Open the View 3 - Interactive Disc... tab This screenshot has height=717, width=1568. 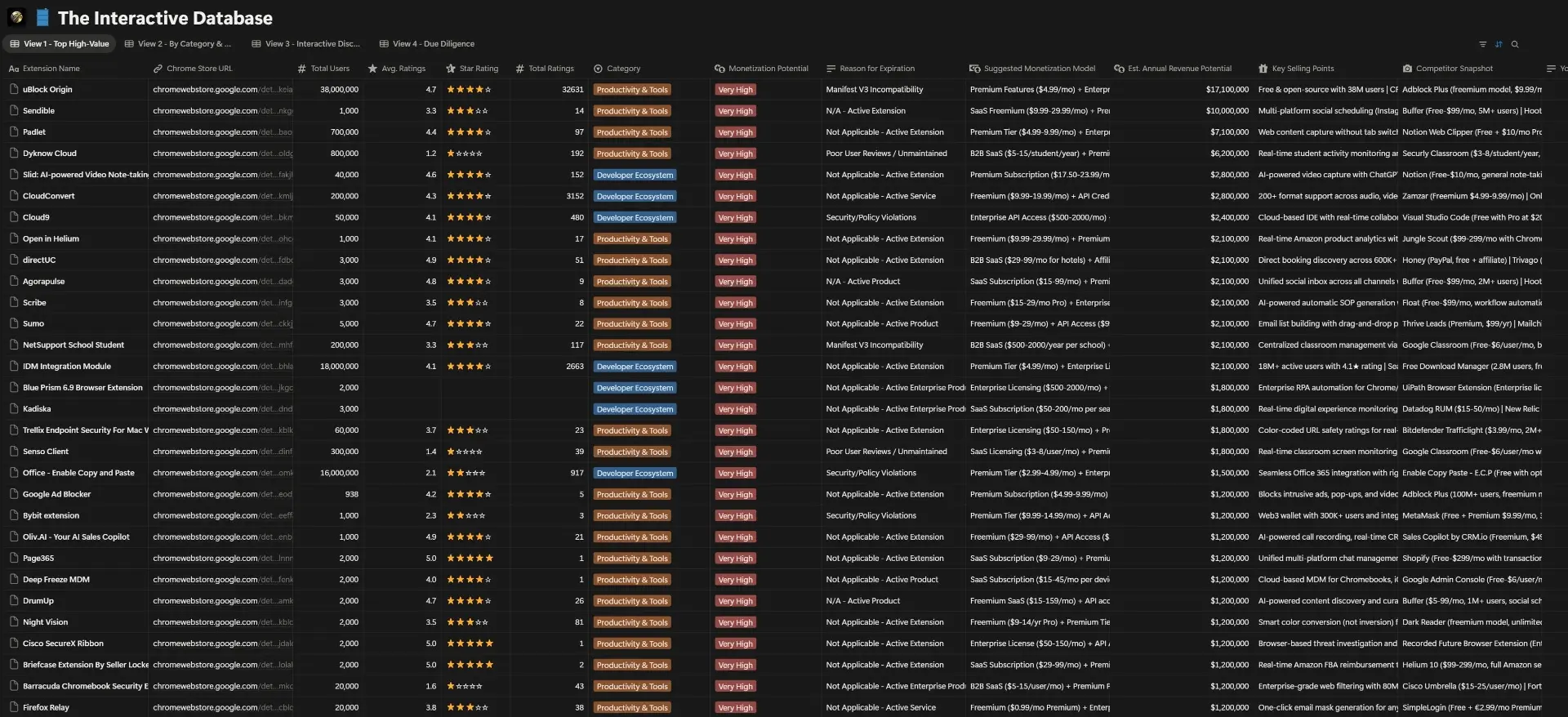click(305, 44)
